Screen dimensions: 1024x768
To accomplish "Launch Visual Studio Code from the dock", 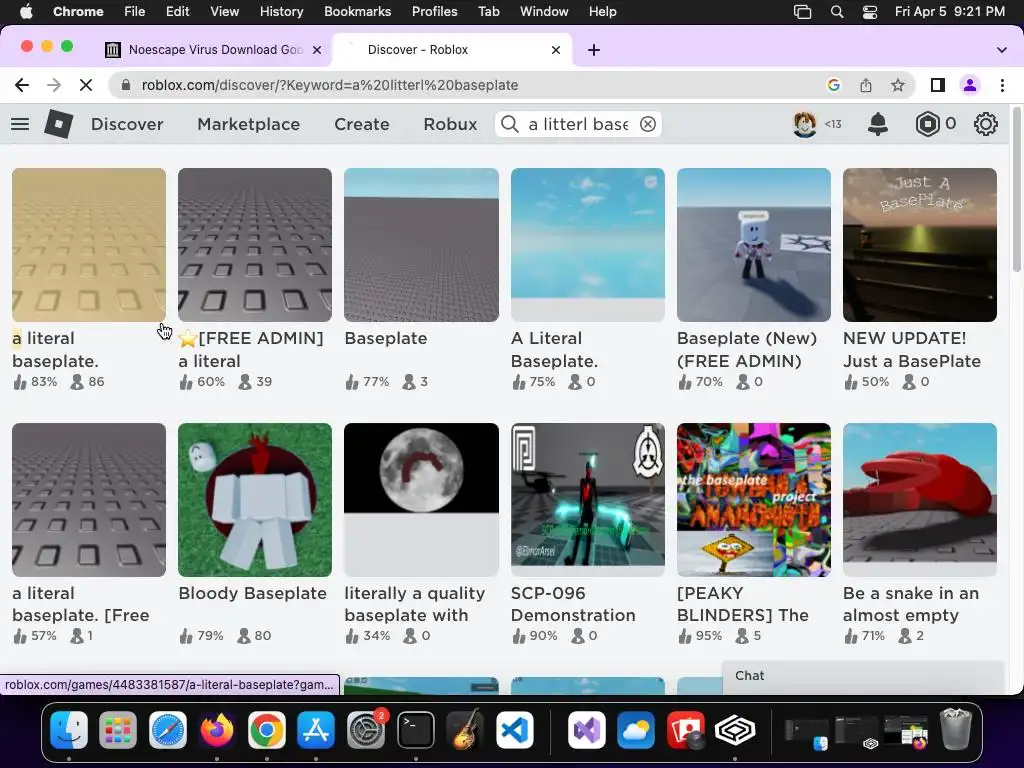I will [515, 729].
